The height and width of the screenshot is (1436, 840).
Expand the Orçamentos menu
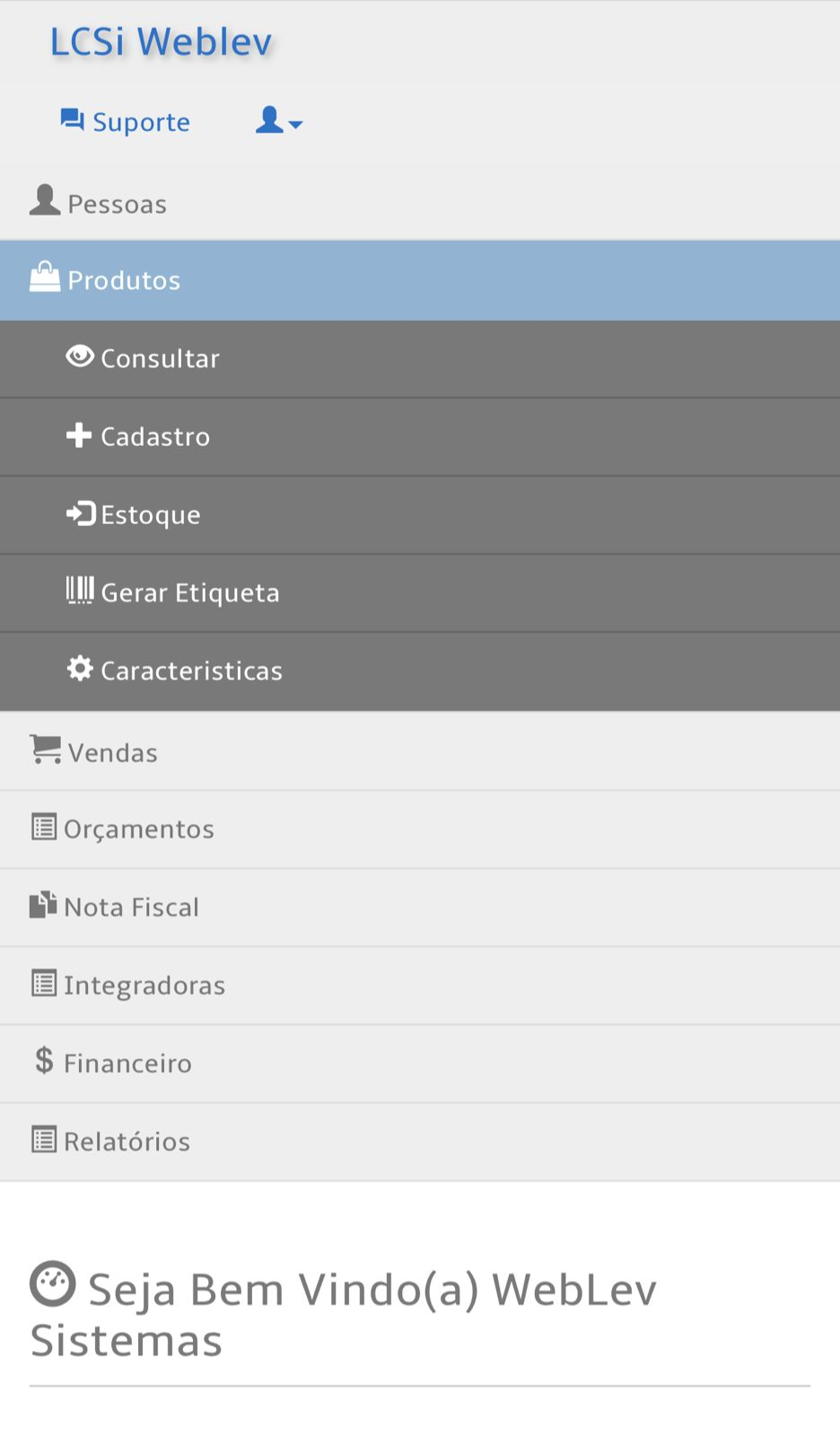[138, 829]
